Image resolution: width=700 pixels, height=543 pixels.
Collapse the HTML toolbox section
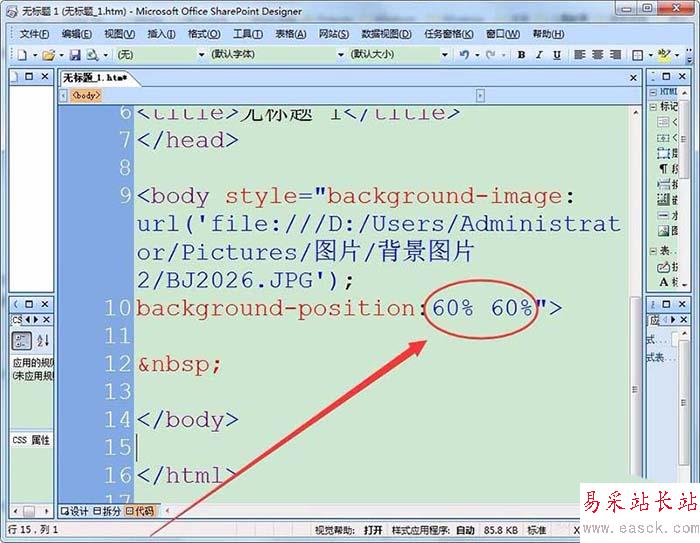[653, 92]
